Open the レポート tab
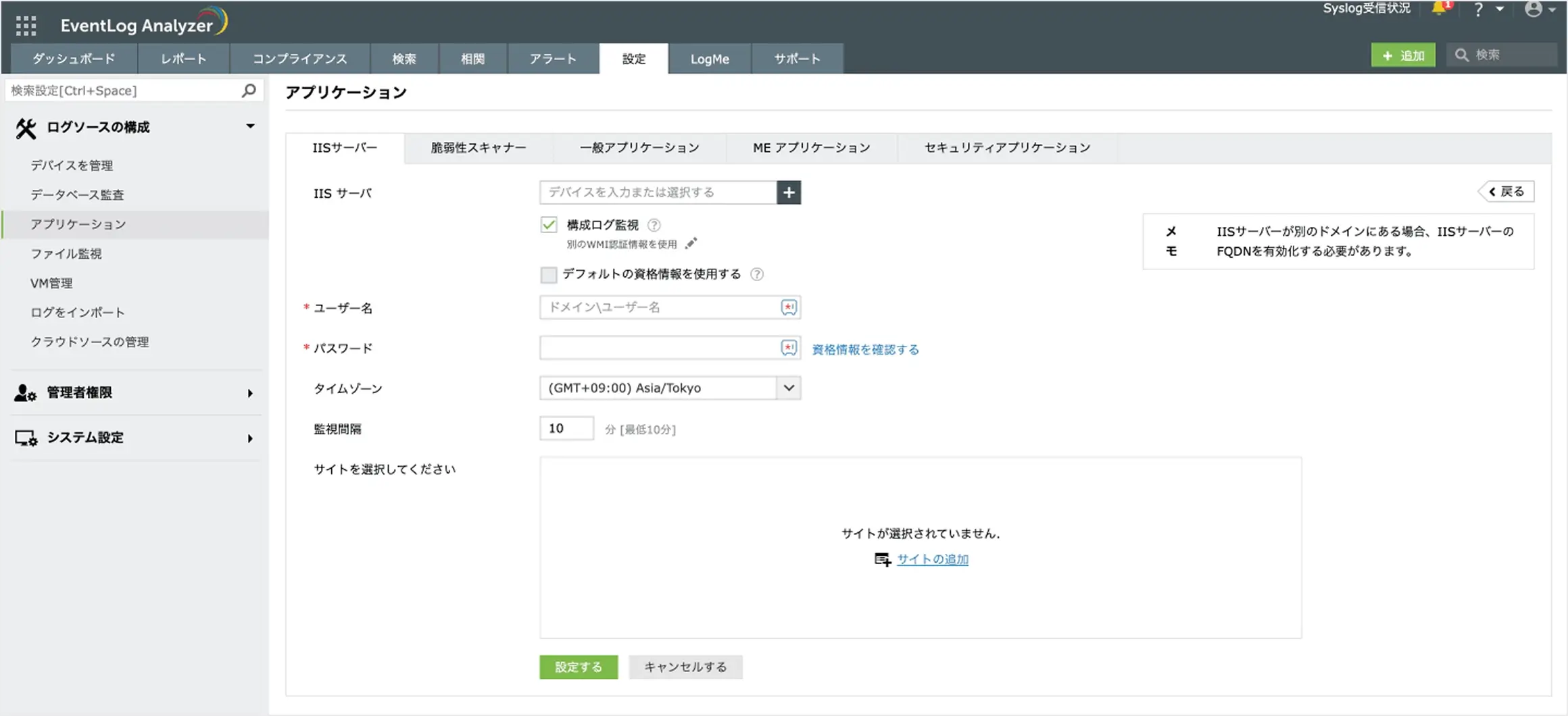The width and height of the screenshot is (1568, 716). 184,59
